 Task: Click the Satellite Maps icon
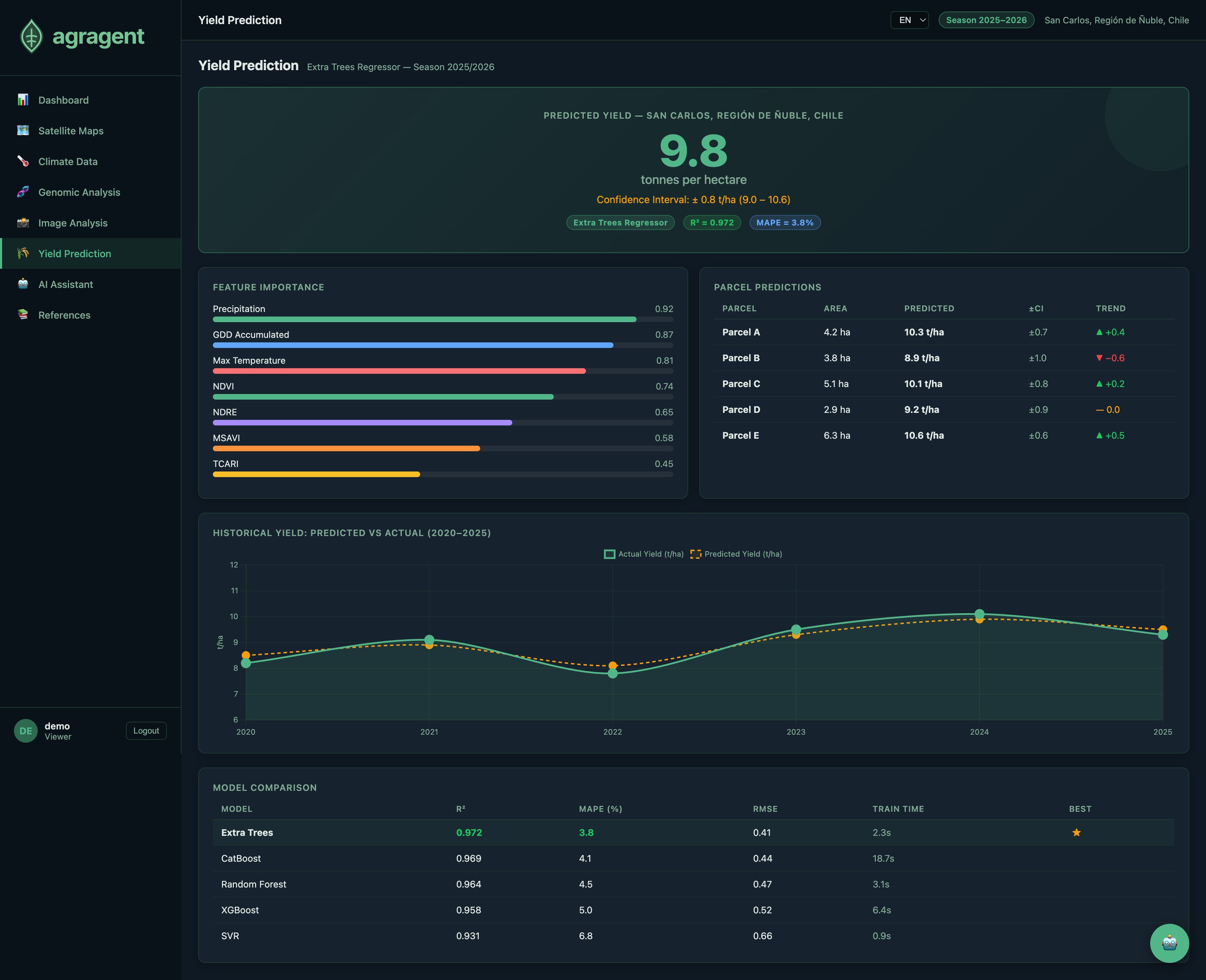tap(23, 131)
